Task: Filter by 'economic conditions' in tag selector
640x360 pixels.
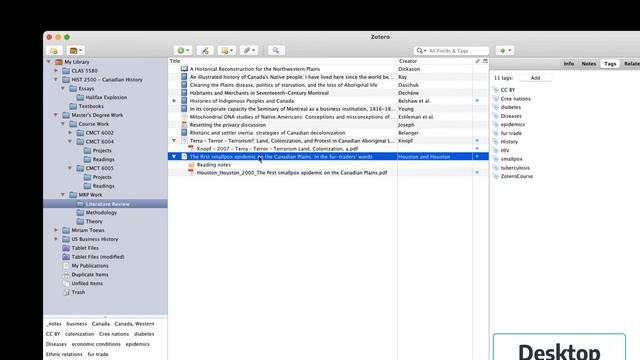Action: (x=96, y=344)
